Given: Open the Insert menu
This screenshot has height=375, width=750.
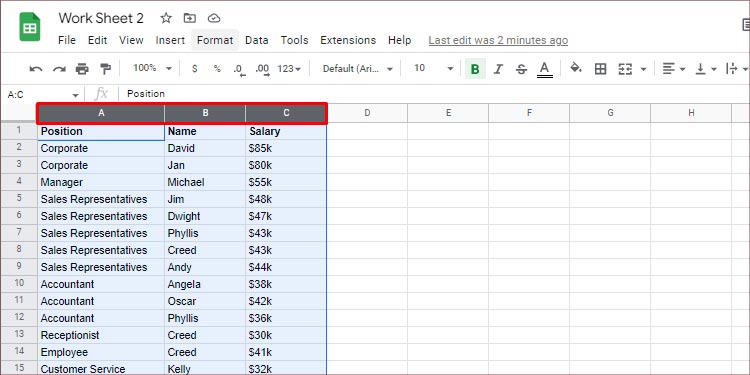Looking at the screenshot, I should [170, 40].
